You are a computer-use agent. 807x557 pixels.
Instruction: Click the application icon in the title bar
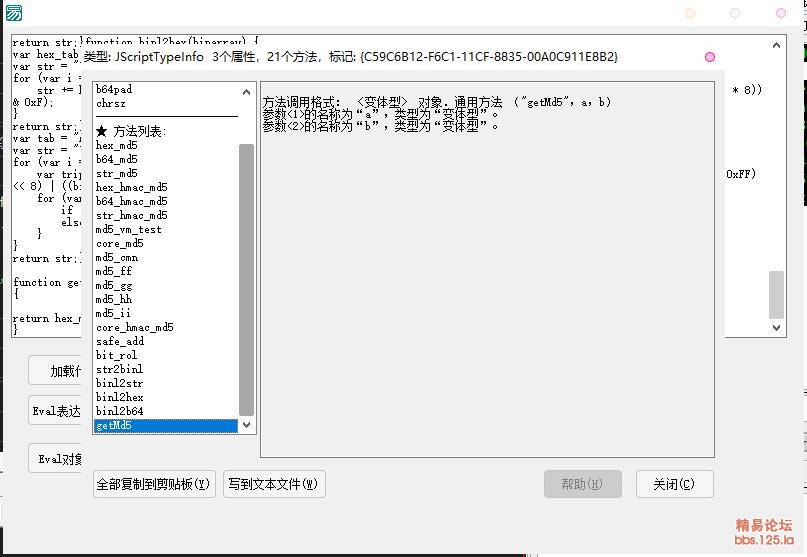pyautogui.click(x=13, y=13)
